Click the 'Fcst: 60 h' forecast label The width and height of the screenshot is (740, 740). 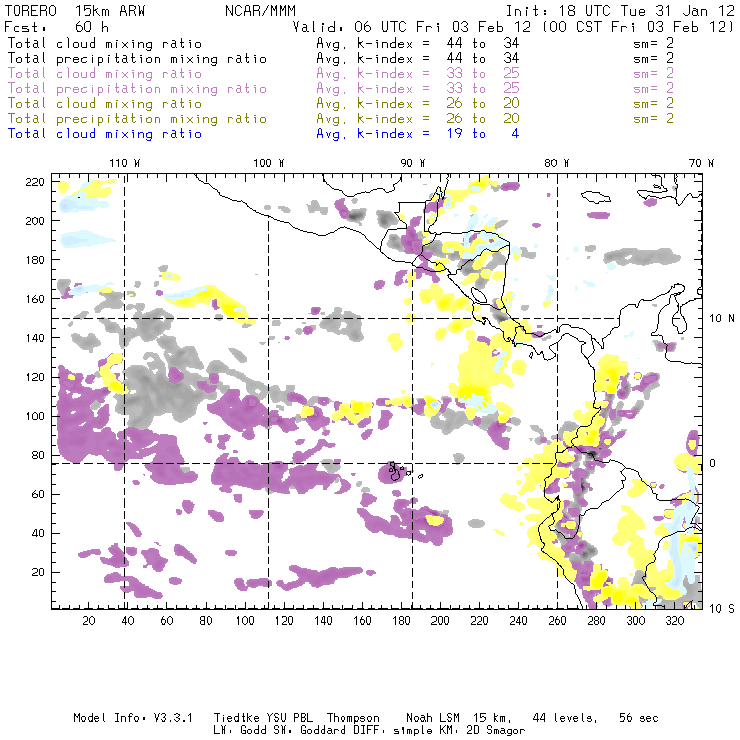tap(56, 26)
